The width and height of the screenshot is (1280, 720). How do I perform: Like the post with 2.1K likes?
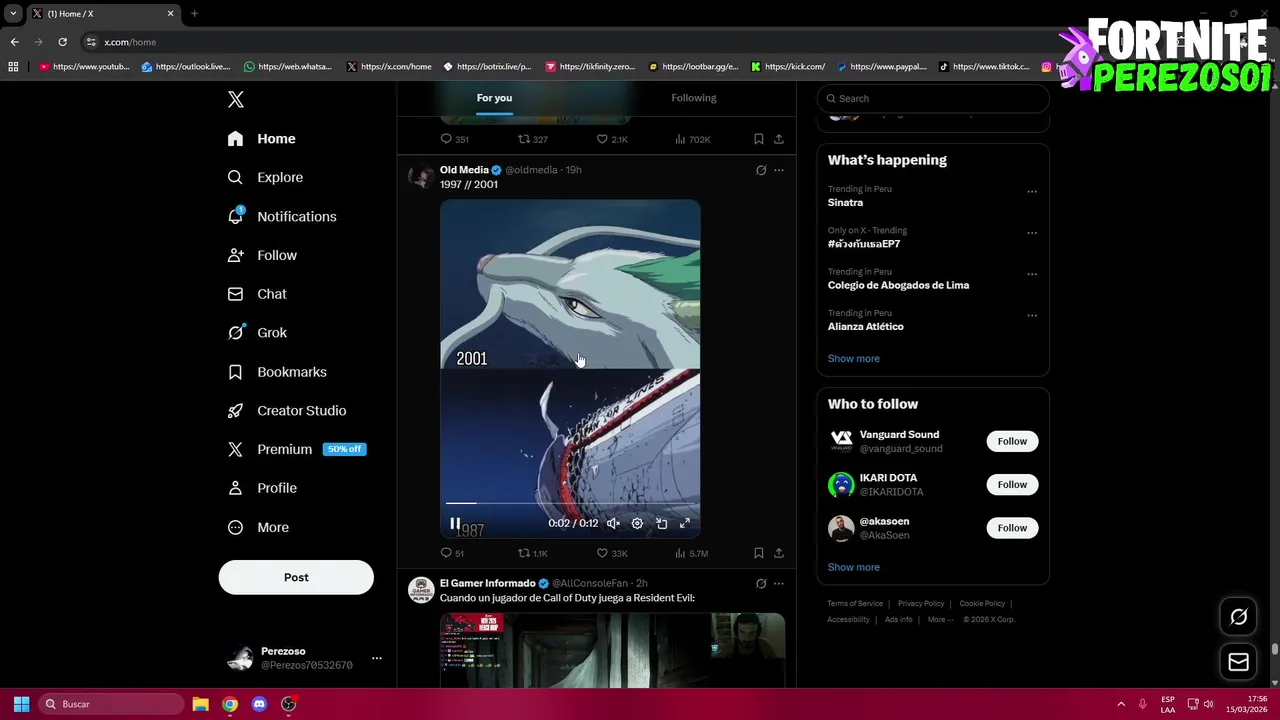(612, 139)
